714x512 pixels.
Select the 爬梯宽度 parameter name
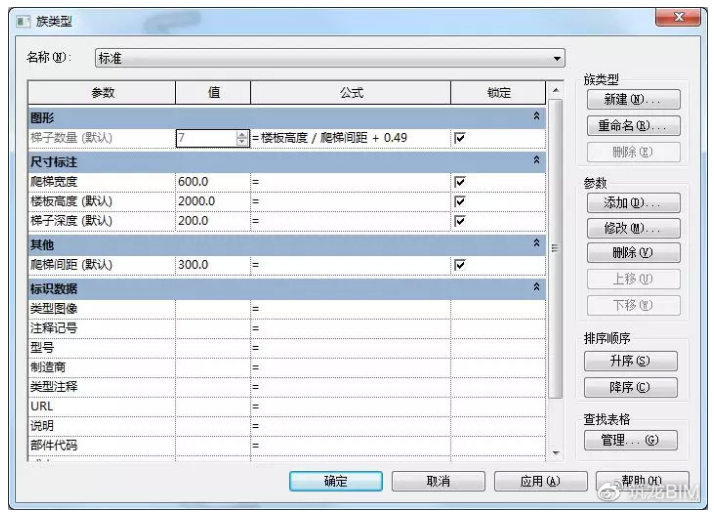(54, 182)
